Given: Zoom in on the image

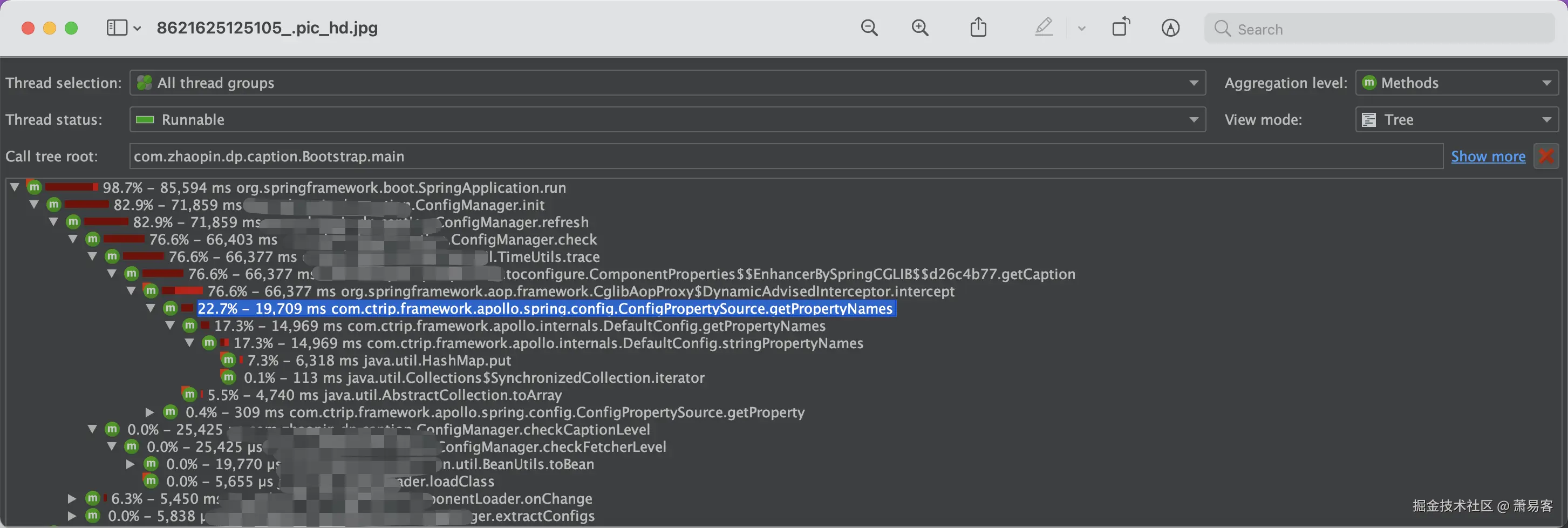Looking at the screenshot, I should [x=920, y=28].
